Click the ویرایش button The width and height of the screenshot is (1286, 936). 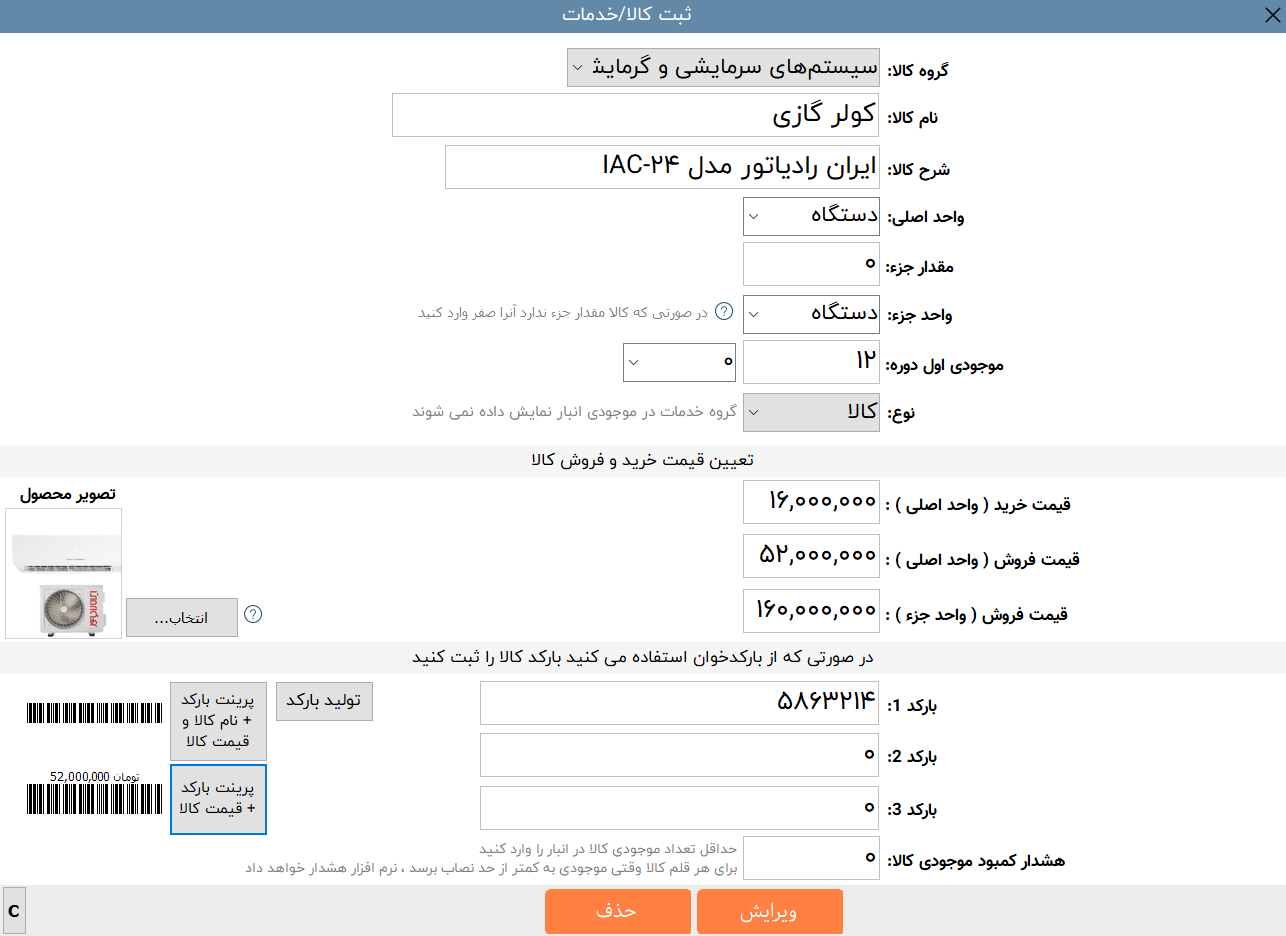tap(770, 912)
